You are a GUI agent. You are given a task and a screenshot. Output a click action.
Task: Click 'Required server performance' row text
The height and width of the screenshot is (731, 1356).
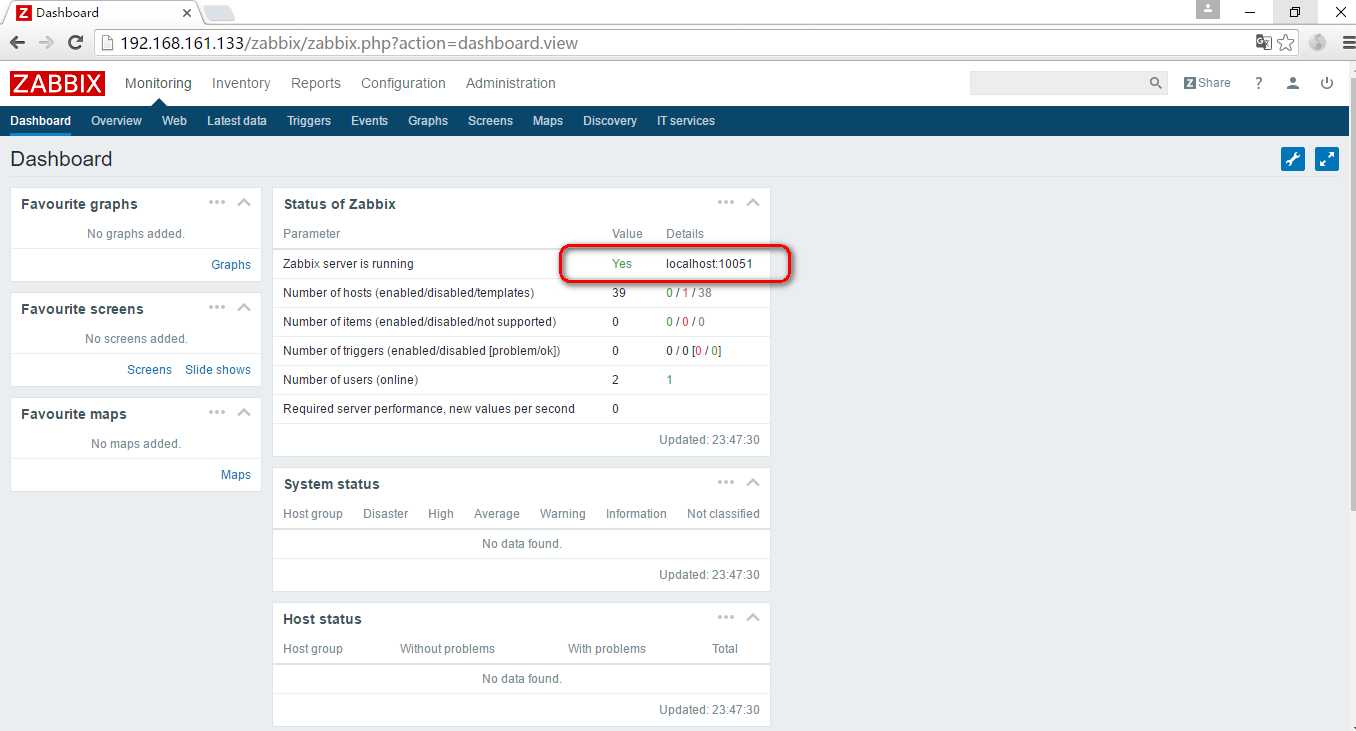tap(429, 409)
